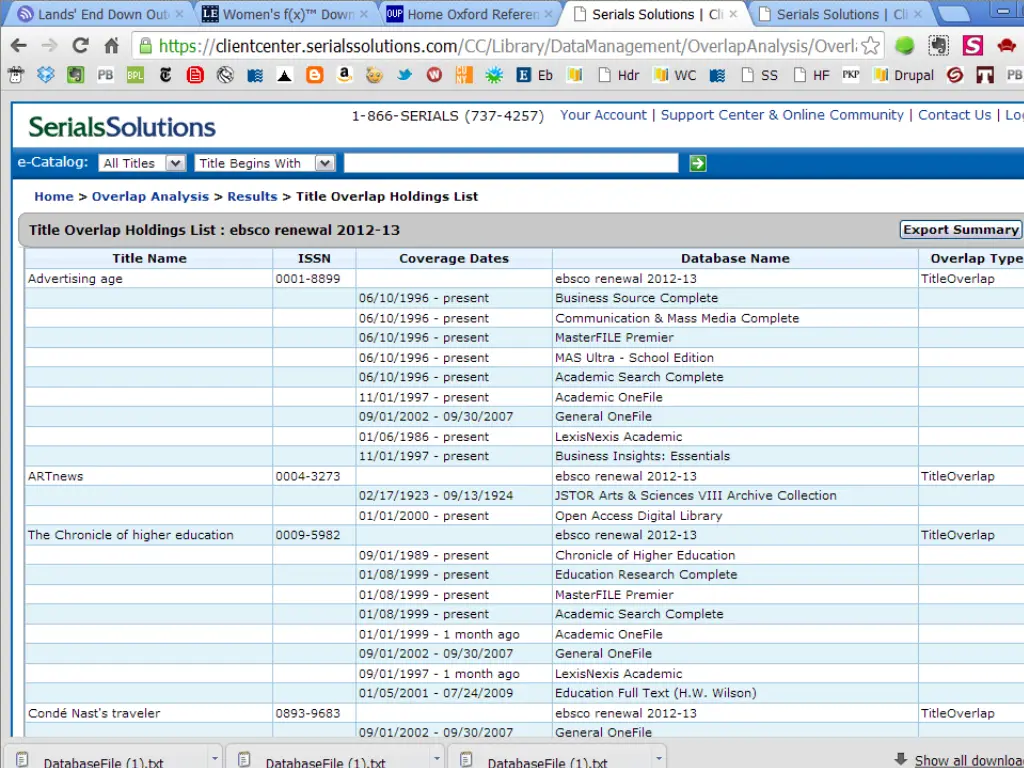
Task: Click the browser forward arrow
Action: point(49,46)
